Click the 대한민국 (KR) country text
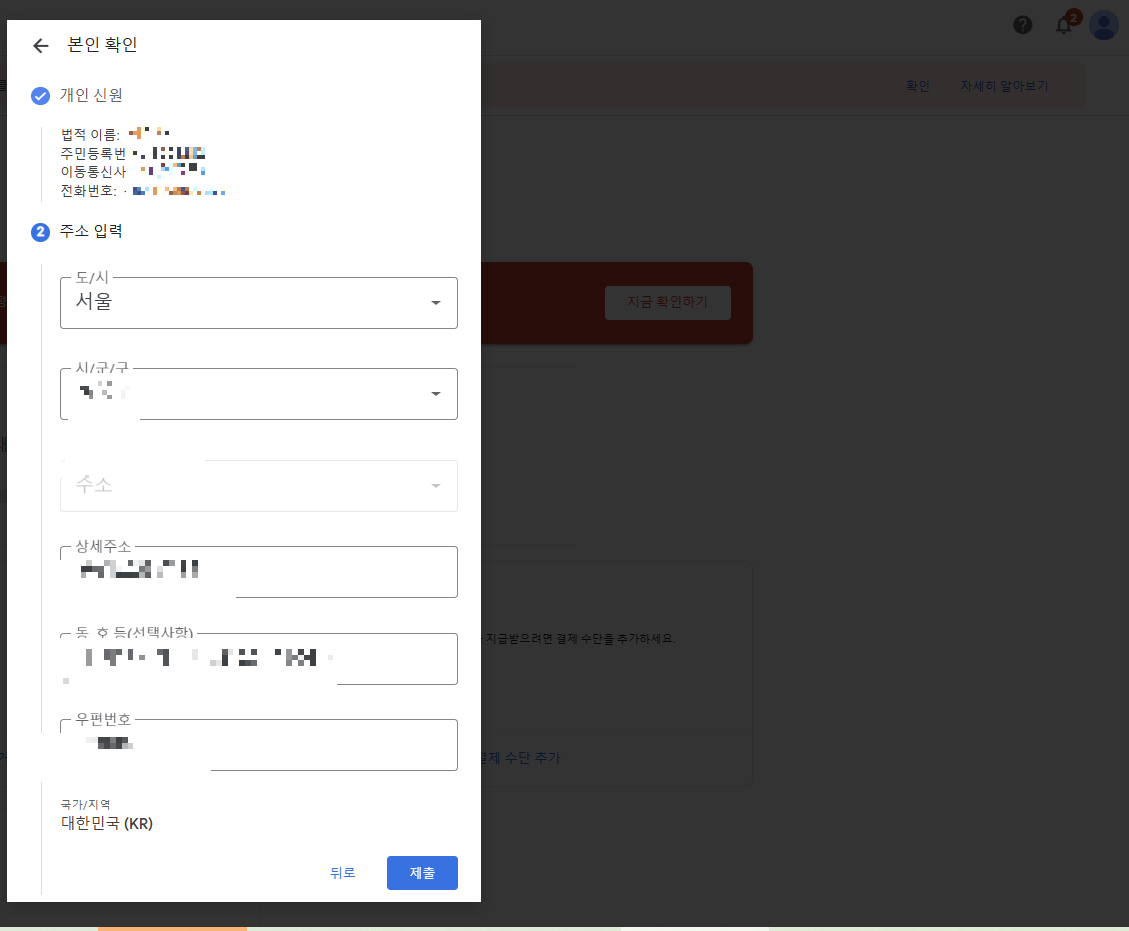The image size is (1129, 931). tap(107, 823)
